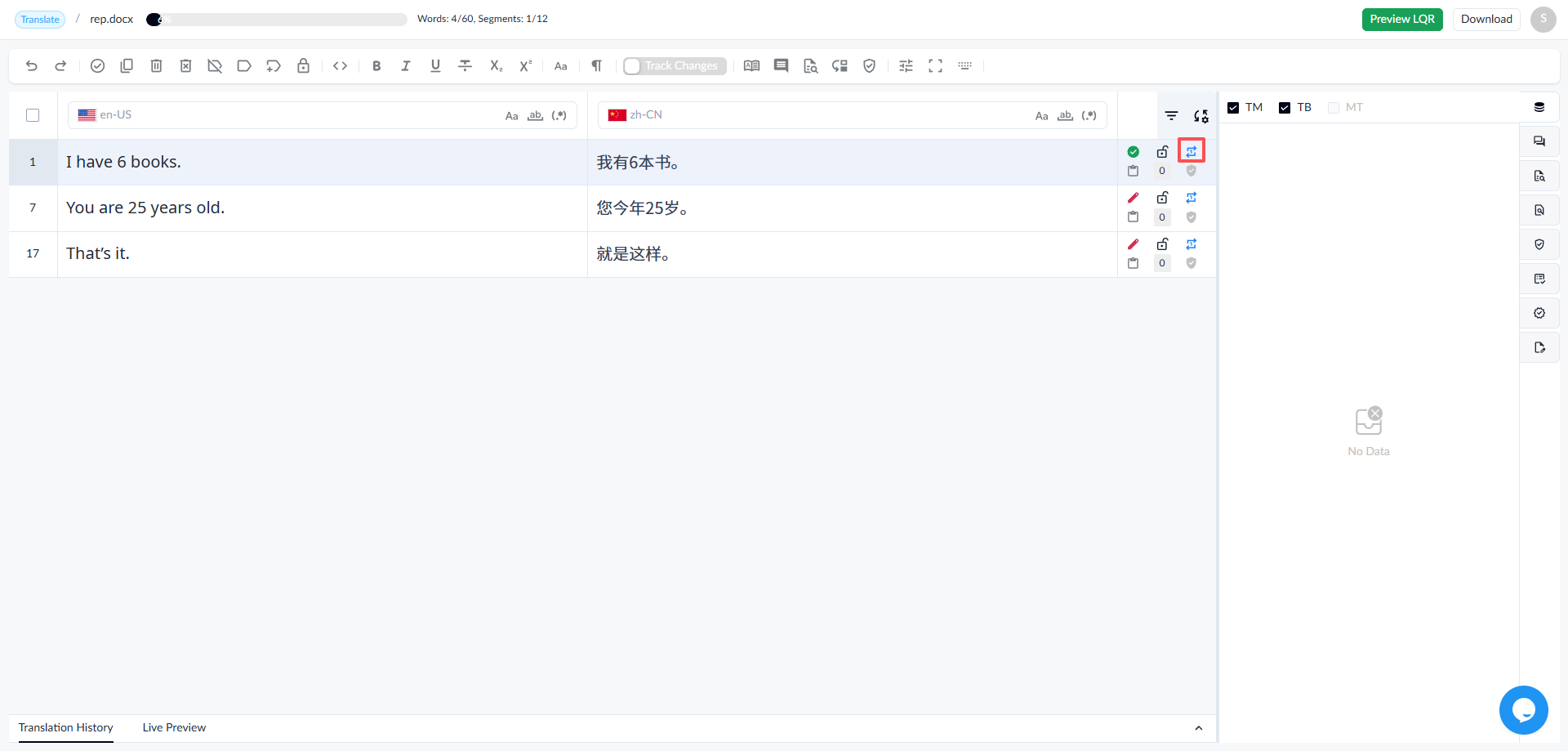Open the segment filter icon
The width and height of the screenshot is (1568, 751).
pos(1171,116)
